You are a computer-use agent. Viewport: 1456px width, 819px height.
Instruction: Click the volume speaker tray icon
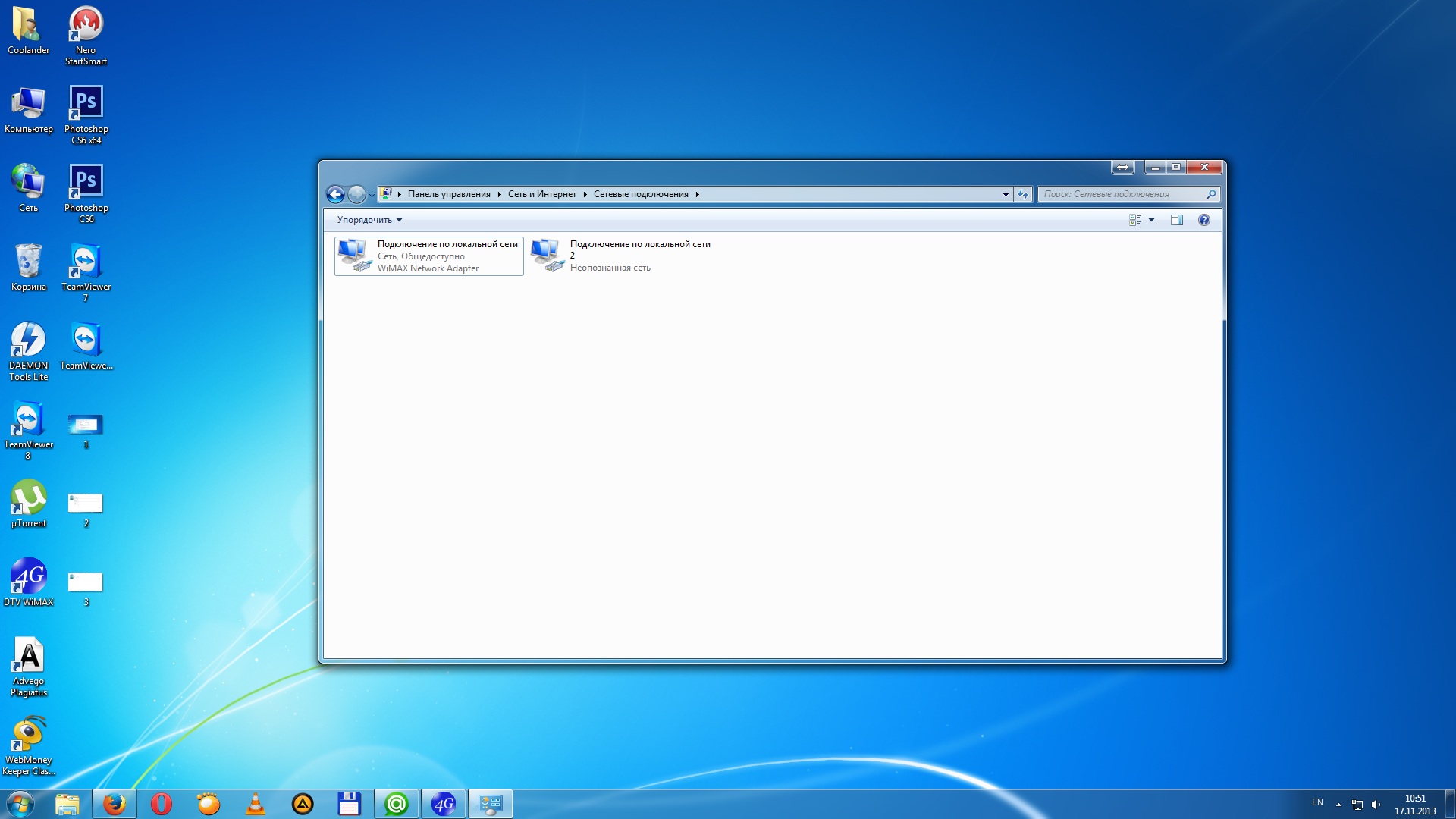1376,805
